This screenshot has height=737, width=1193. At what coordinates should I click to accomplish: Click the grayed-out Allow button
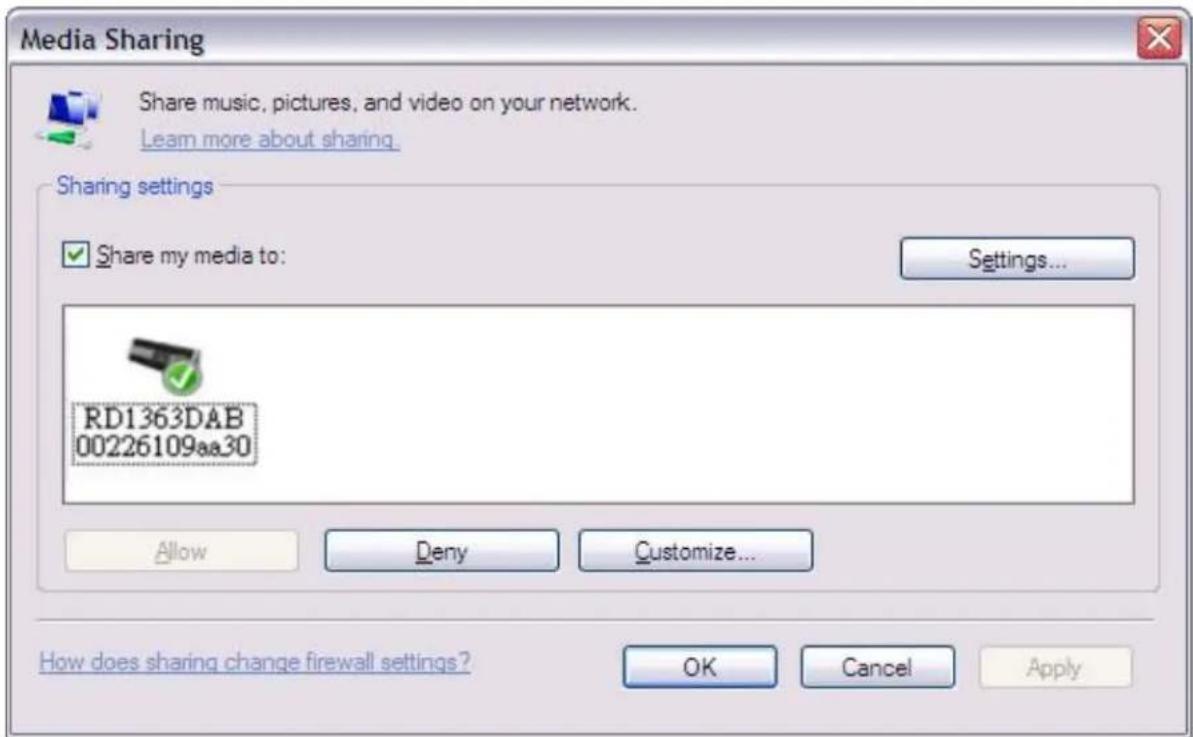(x=182, y=551)
